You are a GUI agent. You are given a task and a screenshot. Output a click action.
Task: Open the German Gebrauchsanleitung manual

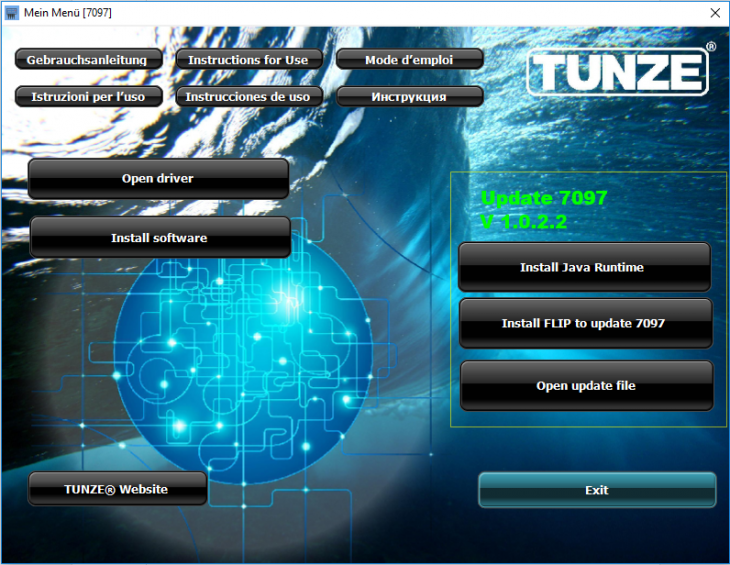point(87,60)
